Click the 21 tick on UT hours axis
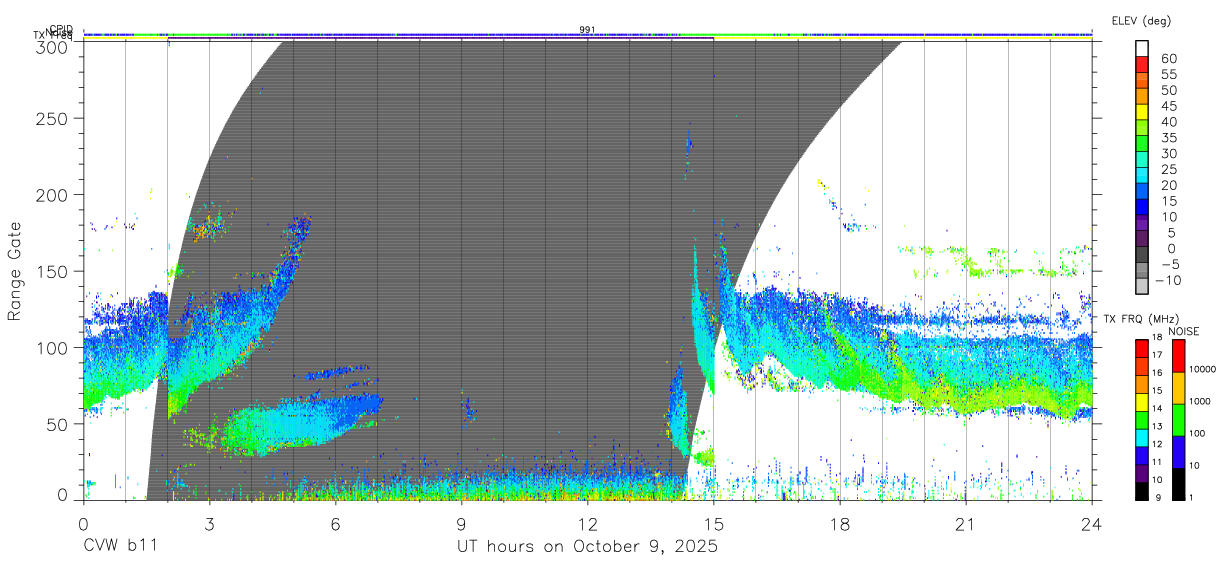 pyautogui.click(x=966, y=523)
